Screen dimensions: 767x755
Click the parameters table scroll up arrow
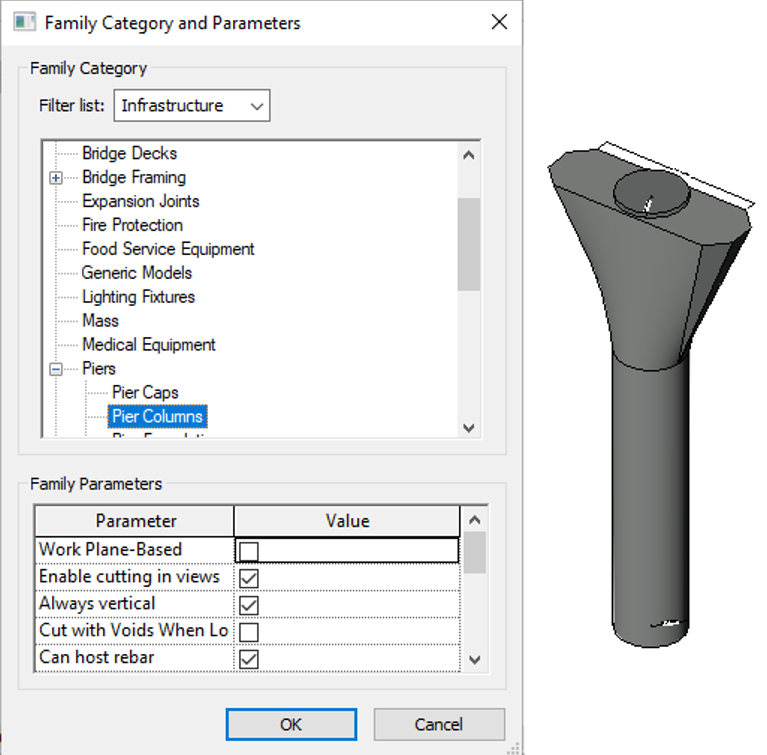click(x=474, y=520)
